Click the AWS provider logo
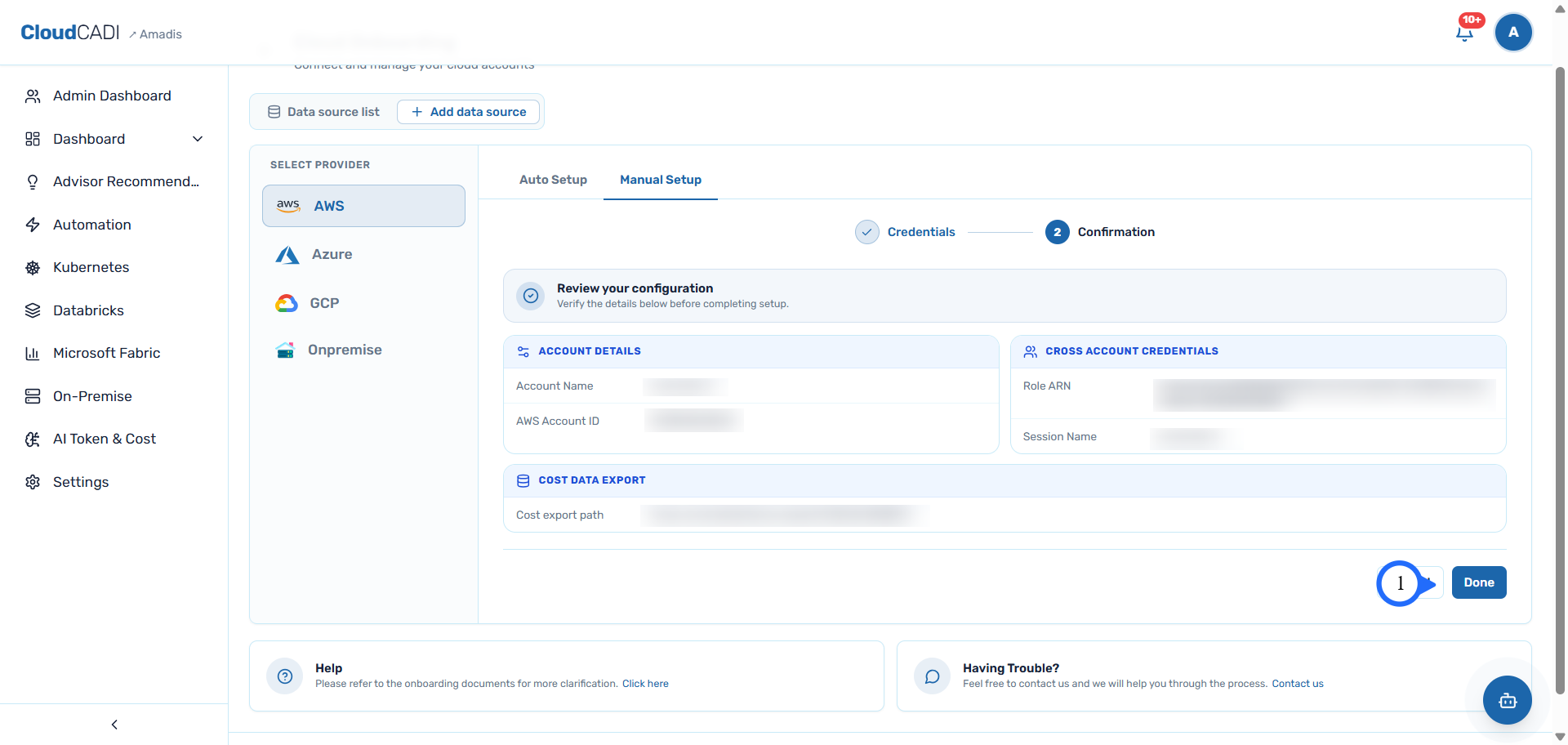Screen dimensions: 1568x745 288,206
